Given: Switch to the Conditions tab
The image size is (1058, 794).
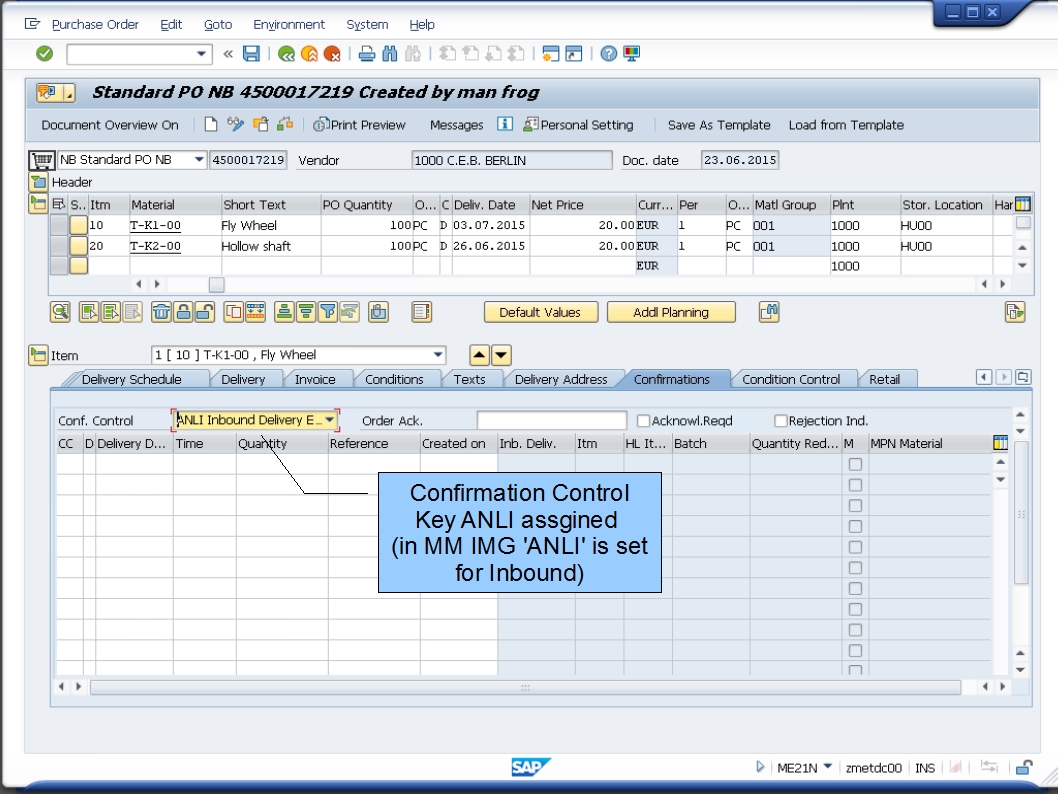Looking at the screenshot, I should click(x=394, y=379).
